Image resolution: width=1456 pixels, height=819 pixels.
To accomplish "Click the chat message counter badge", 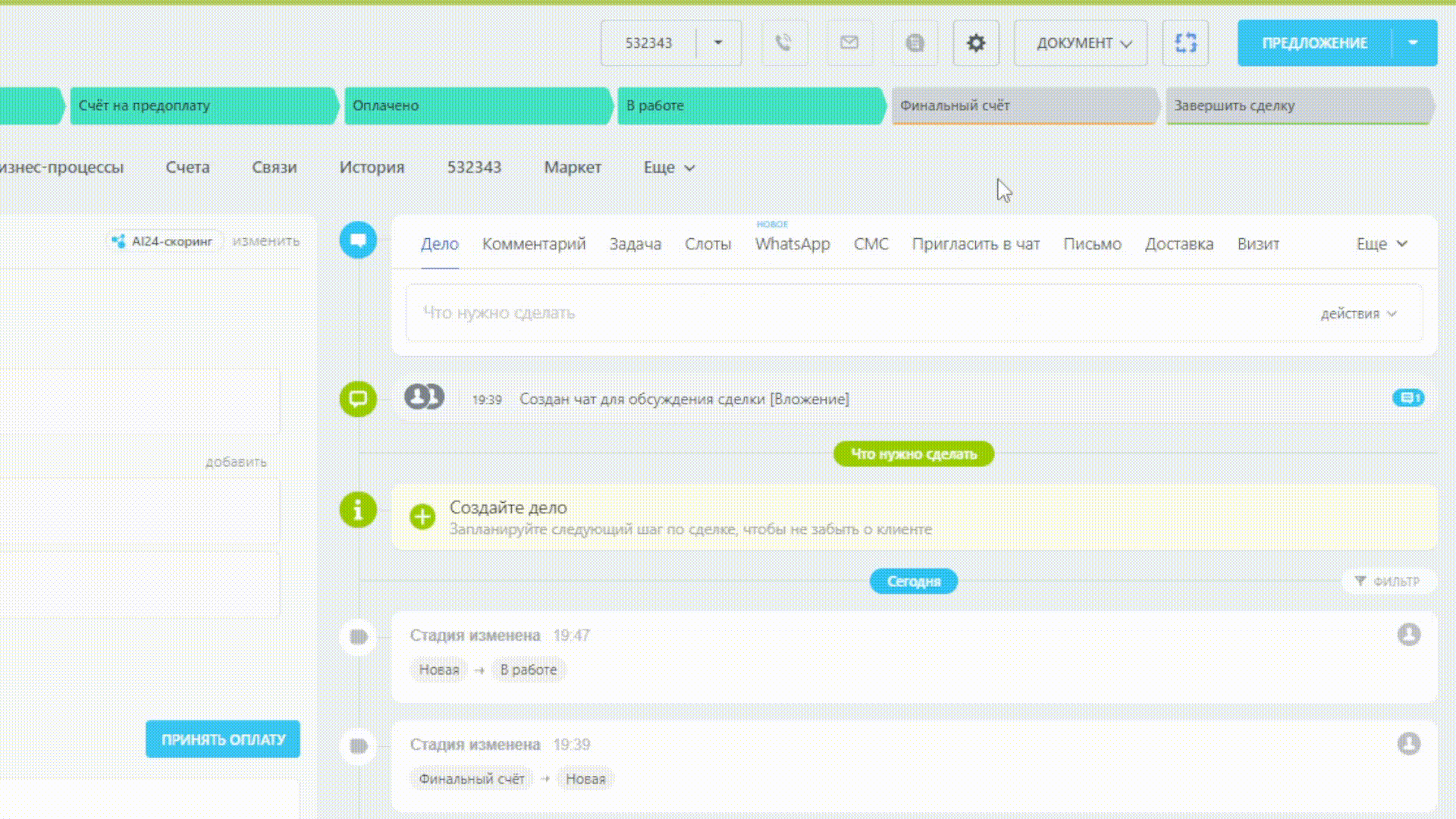I will click(1408, 398).
